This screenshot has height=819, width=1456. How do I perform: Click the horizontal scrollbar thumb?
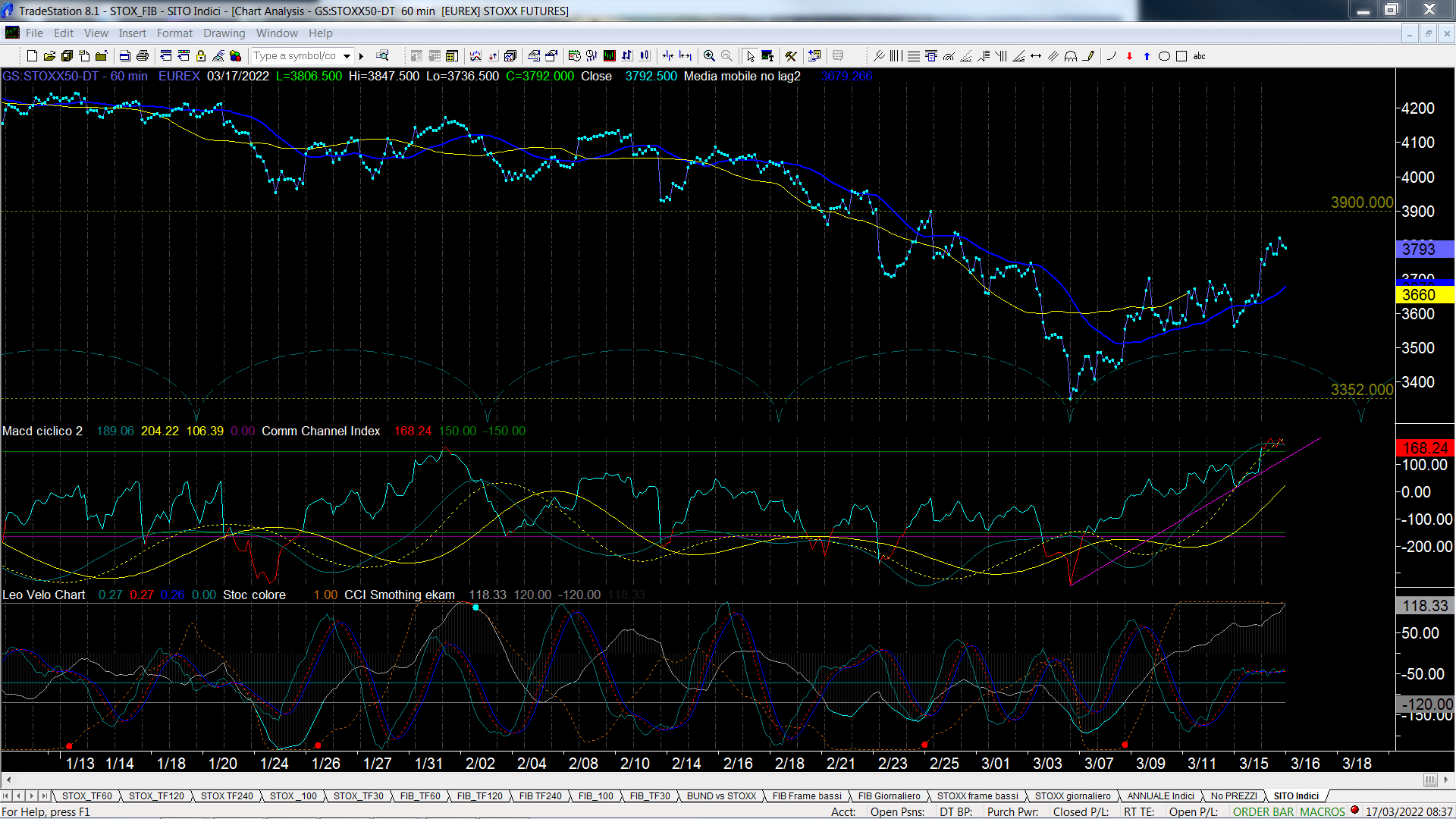pos(1430,780)
